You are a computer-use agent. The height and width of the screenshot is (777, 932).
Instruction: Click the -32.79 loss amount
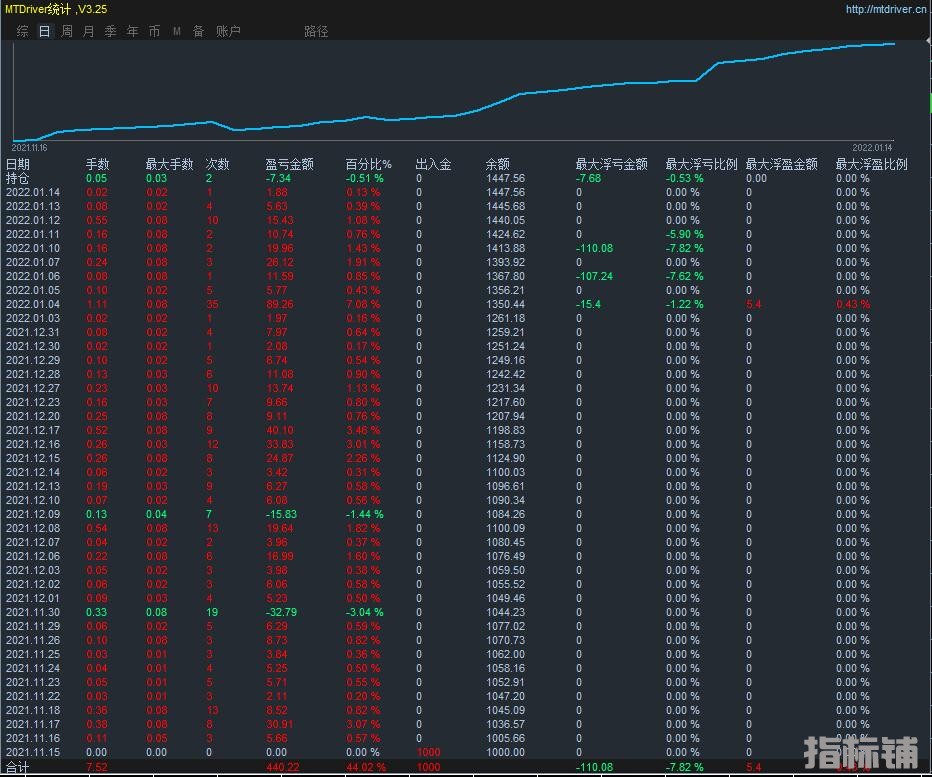281,612
